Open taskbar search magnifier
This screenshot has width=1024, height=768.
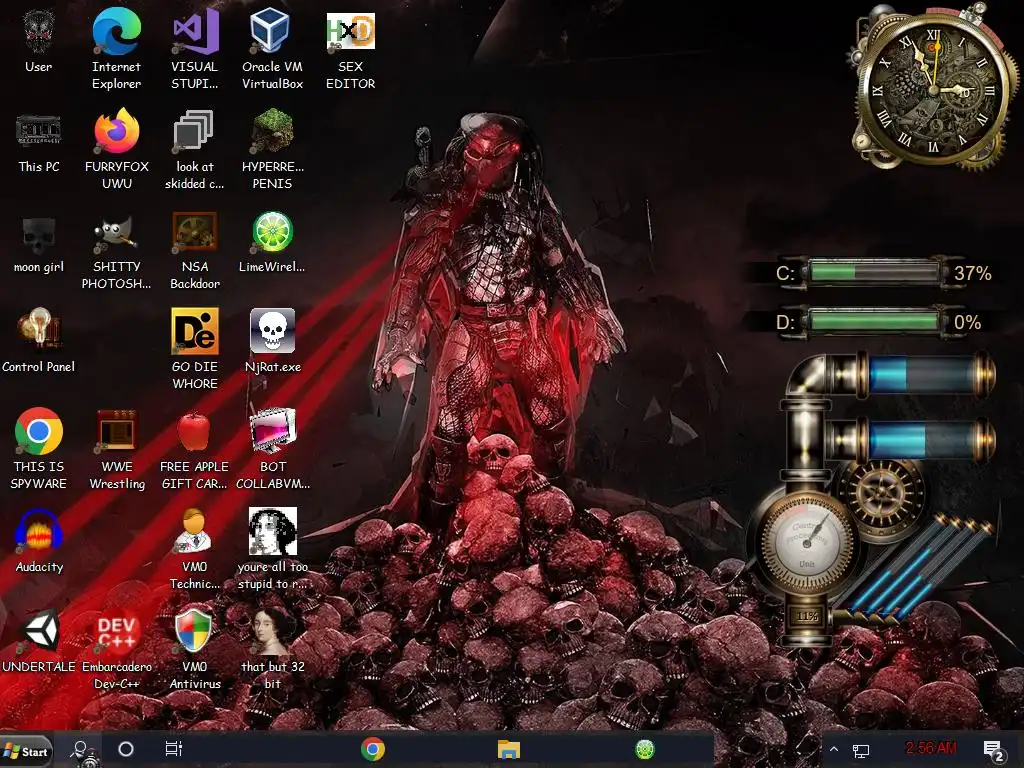tap(82, 750)
